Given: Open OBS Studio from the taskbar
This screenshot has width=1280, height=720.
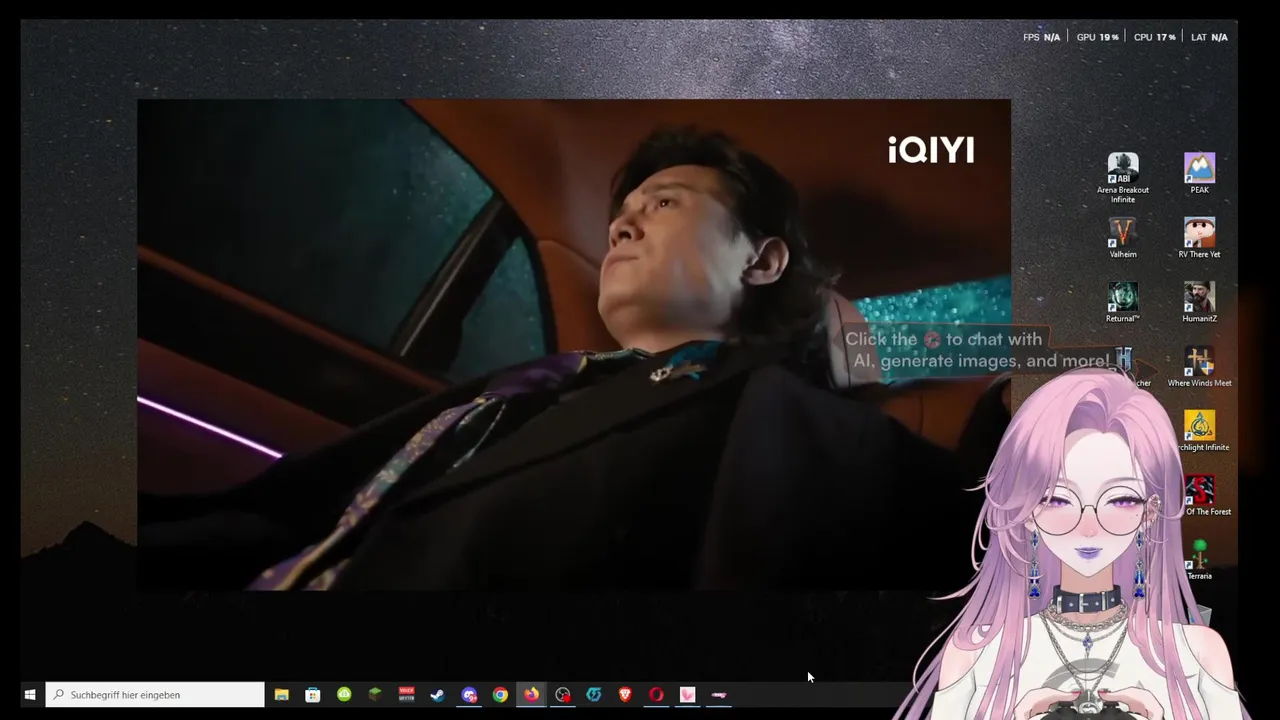Looking at the screenshot, I should click(x=563, y=695).
